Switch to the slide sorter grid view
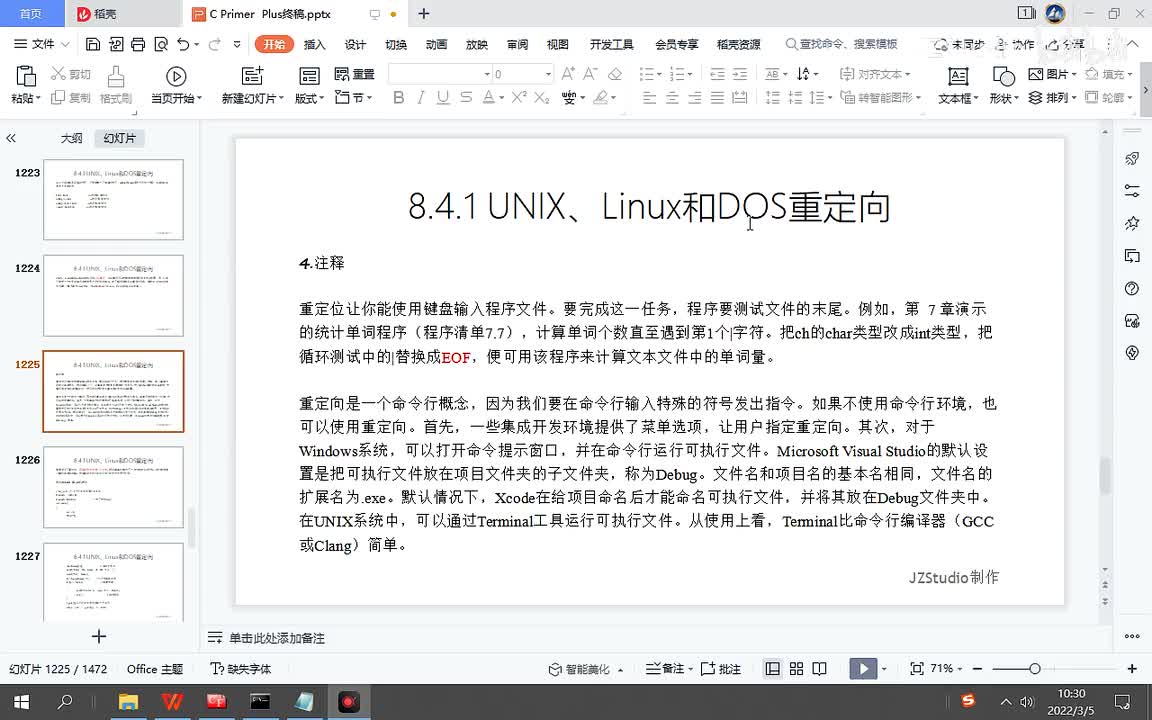The image size is (1152, 720). click(796, 669)
